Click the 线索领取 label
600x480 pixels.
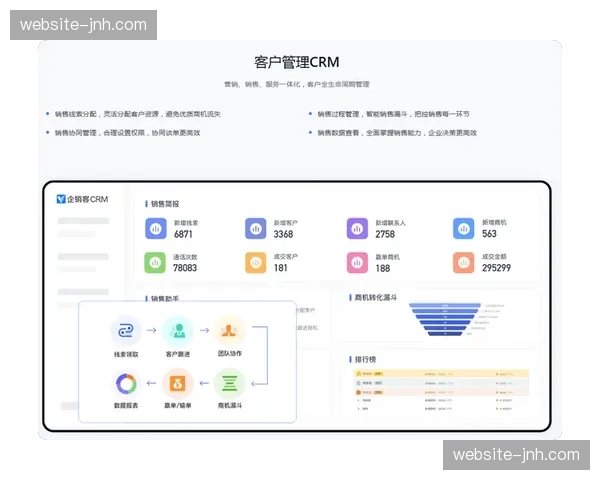126,354
